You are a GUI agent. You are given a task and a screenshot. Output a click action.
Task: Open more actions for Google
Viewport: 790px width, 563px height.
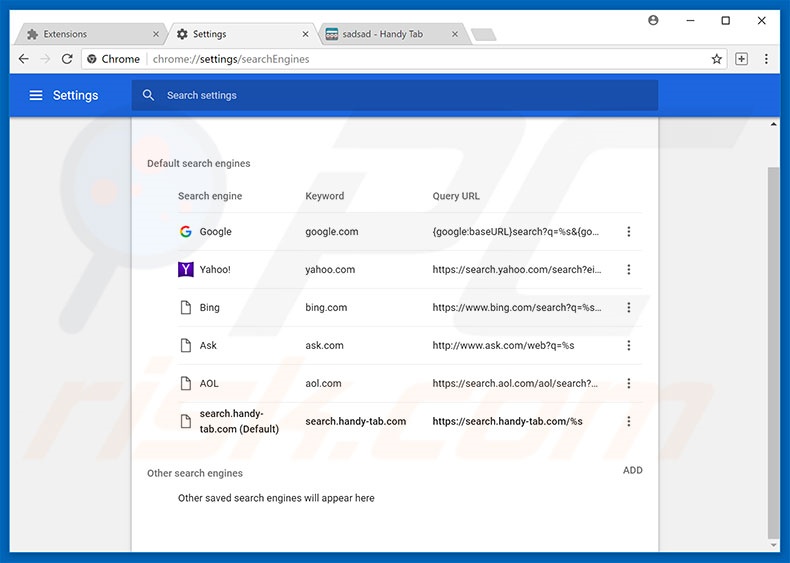click(x=629, y=231)
